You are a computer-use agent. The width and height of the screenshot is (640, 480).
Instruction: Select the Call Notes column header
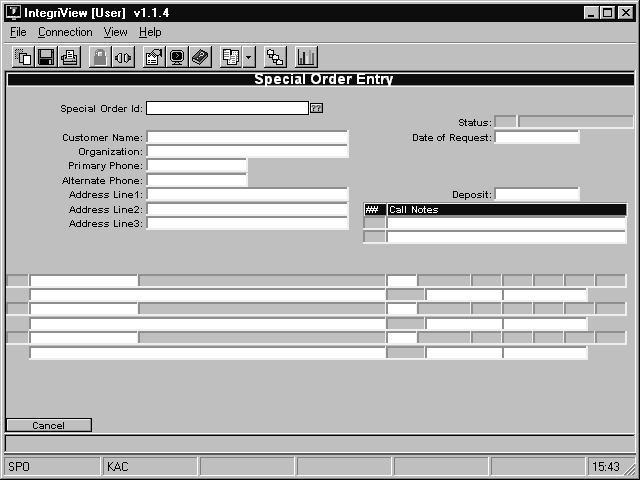(x=505, y=210)
